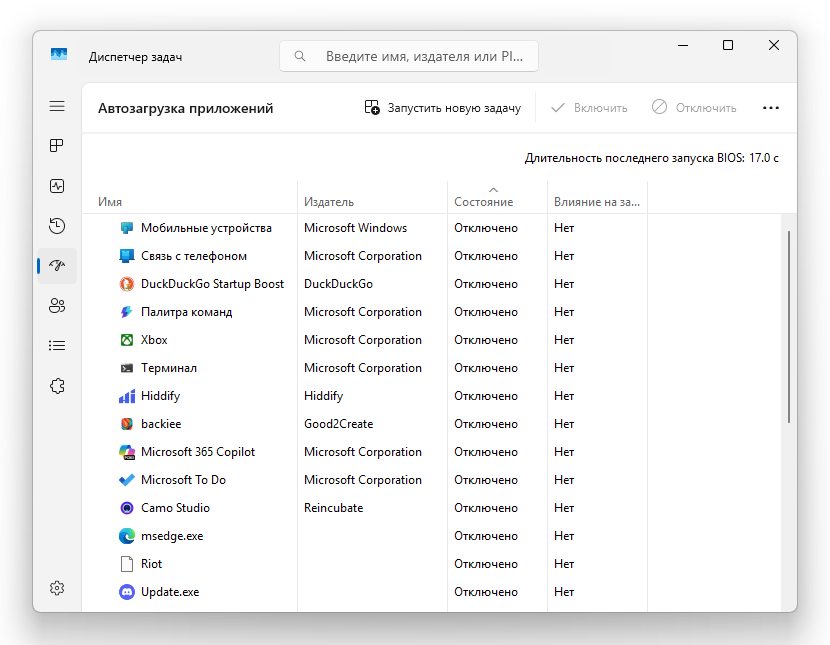Open the Processes page in sidebar

coord(57,146)
